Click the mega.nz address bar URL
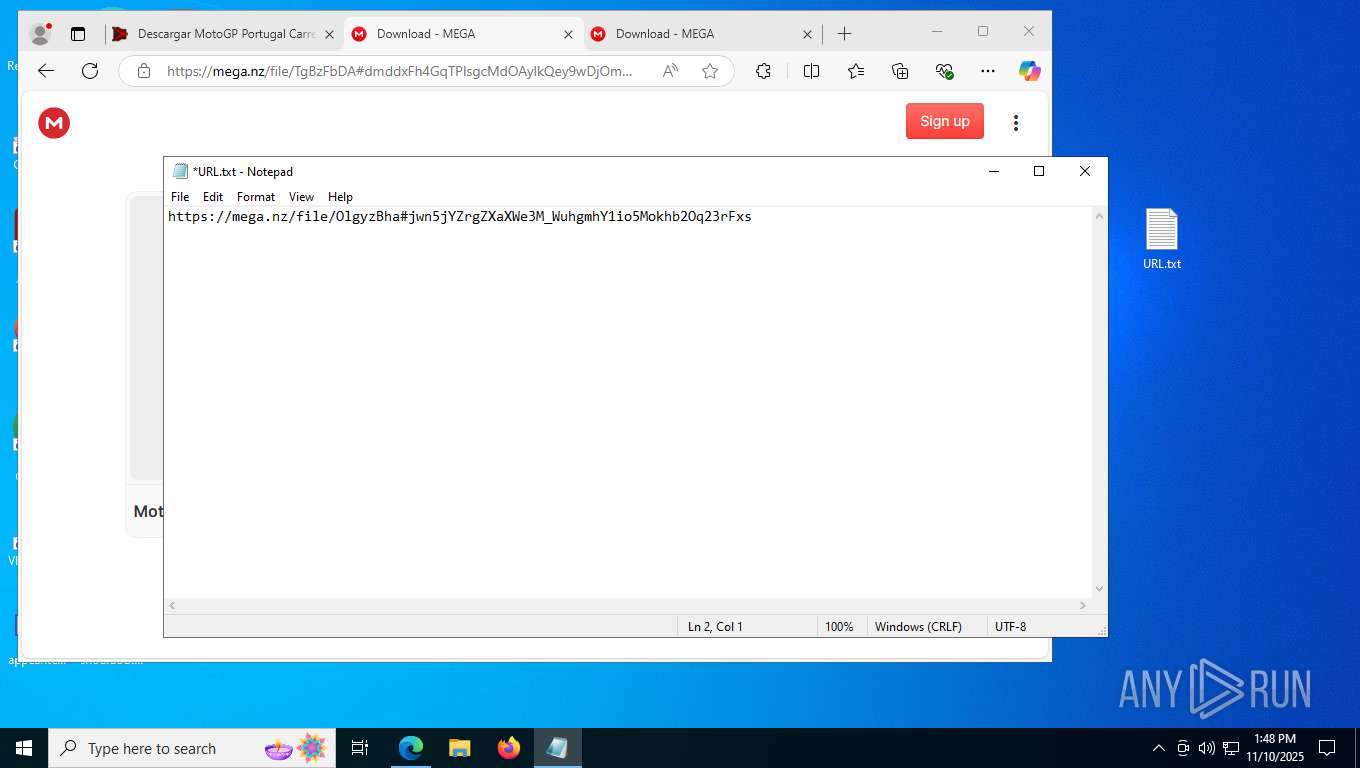The width and height of the screenshot is (1360, 768). tap(400, 71)
